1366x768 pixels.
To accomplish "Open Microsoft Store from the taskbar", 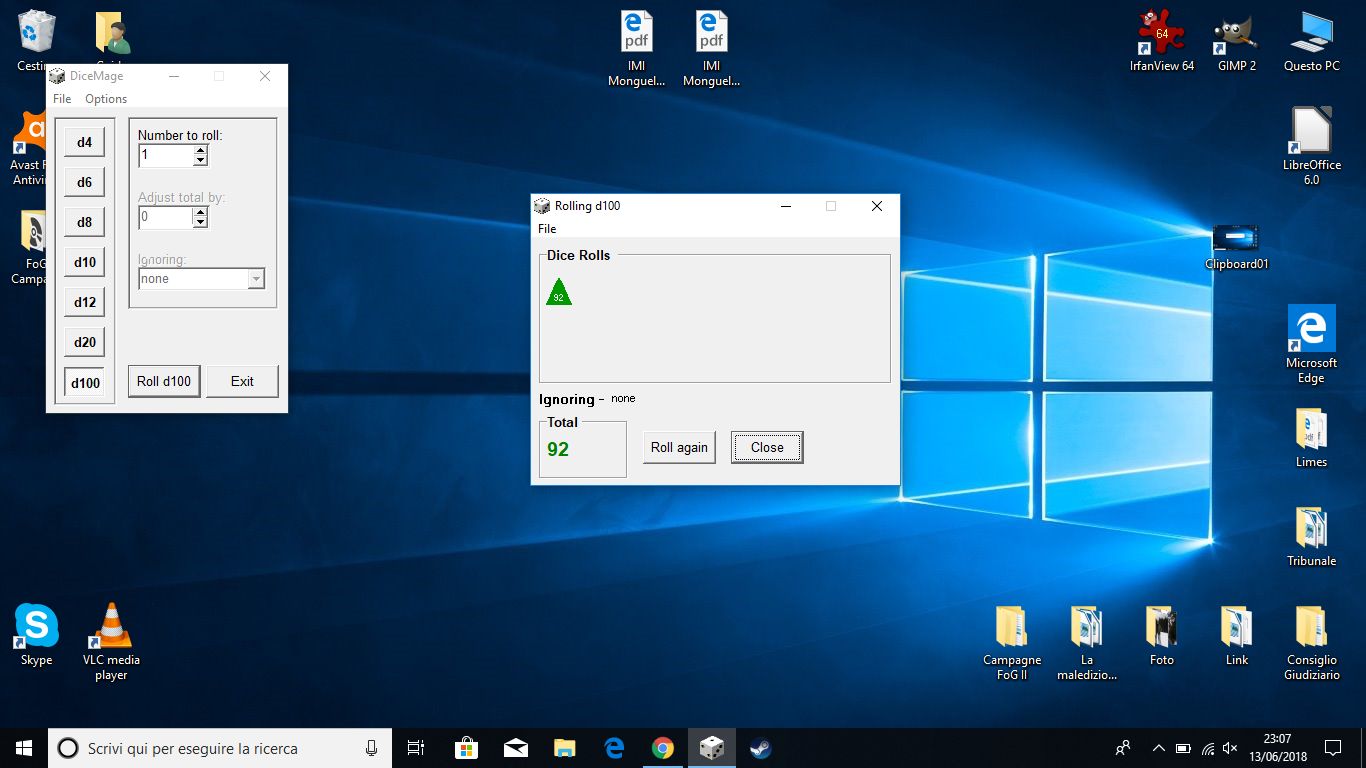I will pyautogui.click(x=466, y=748).
